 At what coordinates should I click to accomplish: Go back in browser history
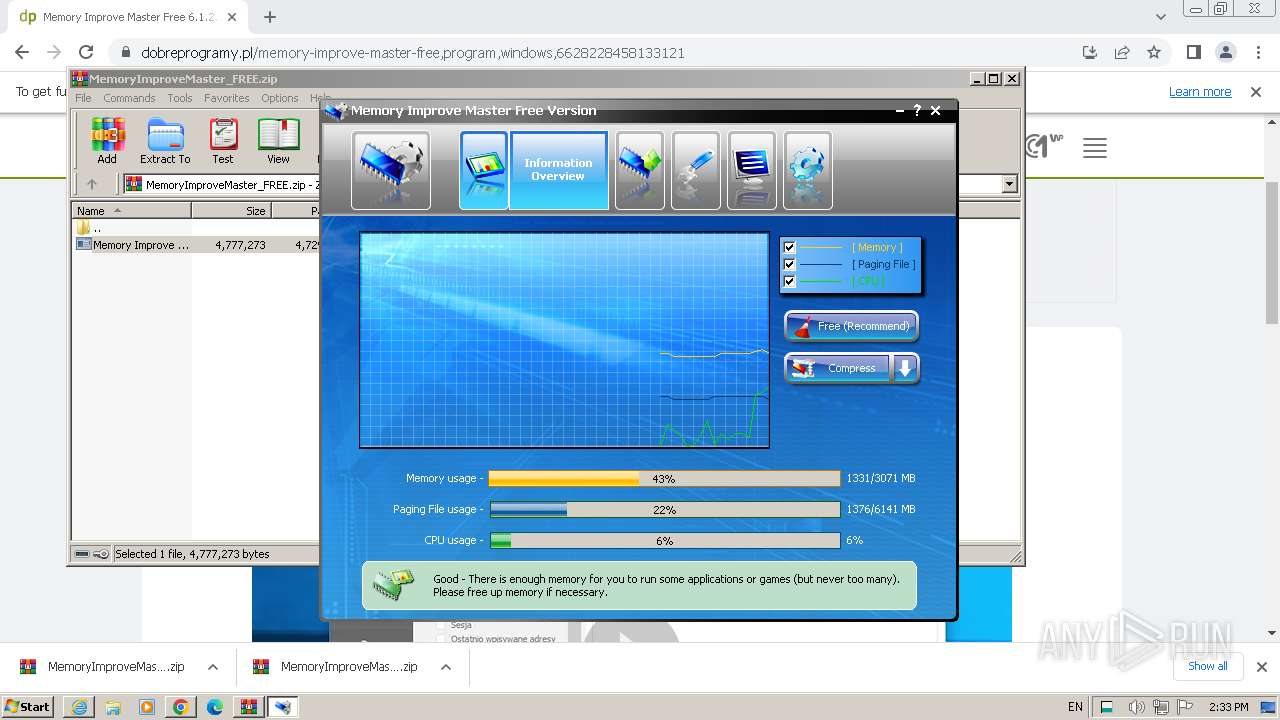tap(22, 52)
